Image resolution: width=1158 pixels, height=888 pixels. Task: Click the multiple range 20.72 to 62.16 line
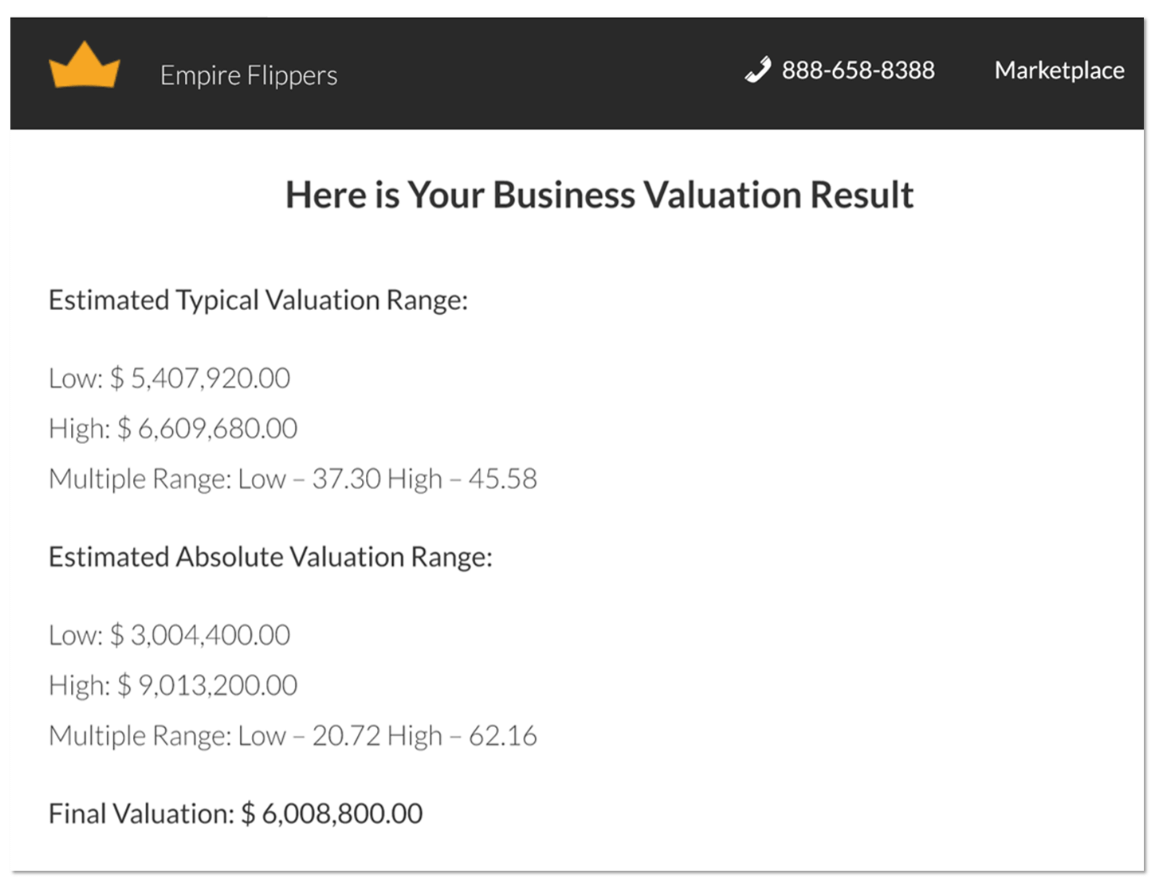293,735
